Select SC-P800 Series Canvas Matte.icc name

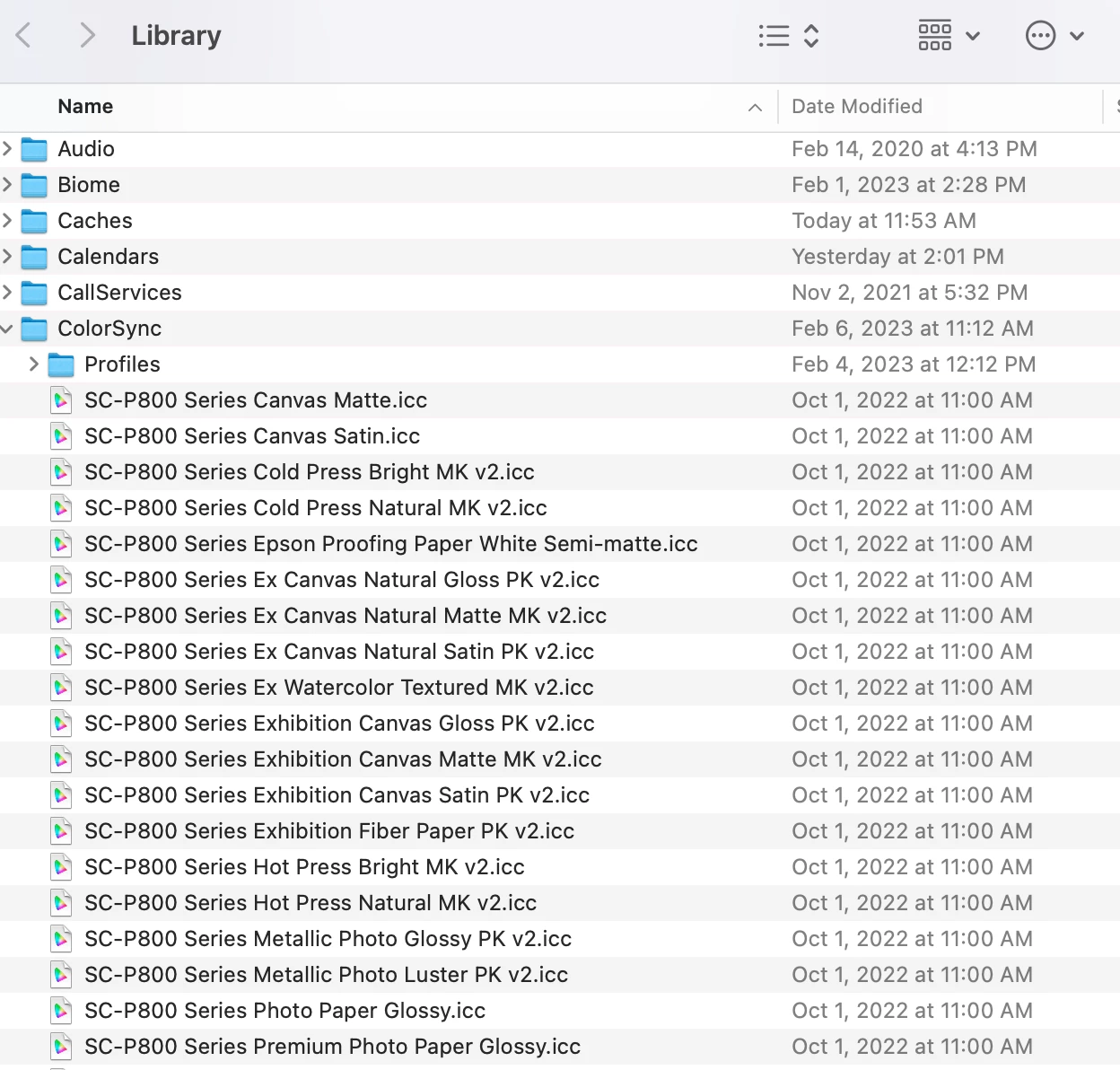[x=256, y=400]
